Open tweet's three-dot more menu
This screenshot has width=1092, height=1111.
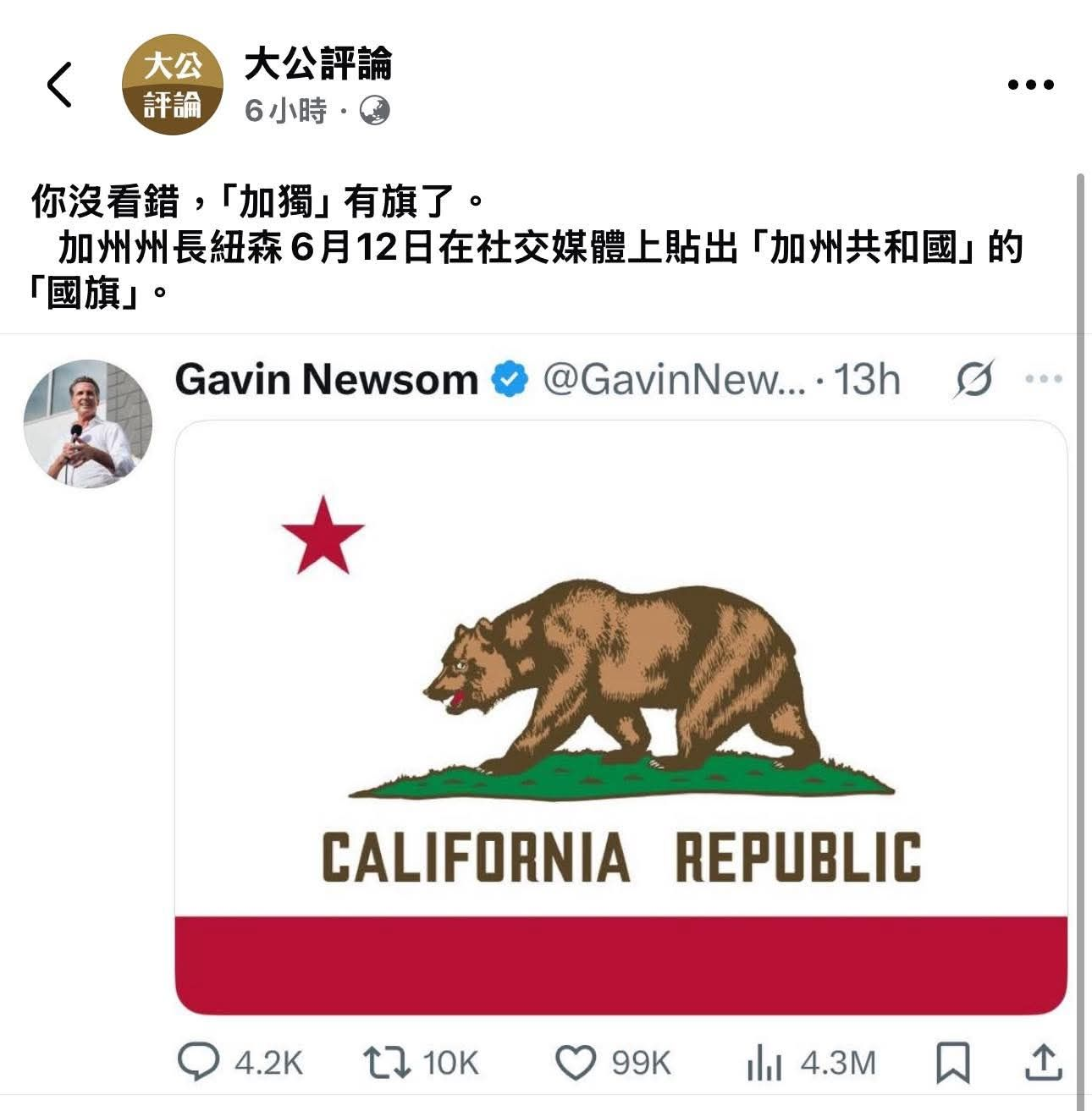click(1044, 379)
